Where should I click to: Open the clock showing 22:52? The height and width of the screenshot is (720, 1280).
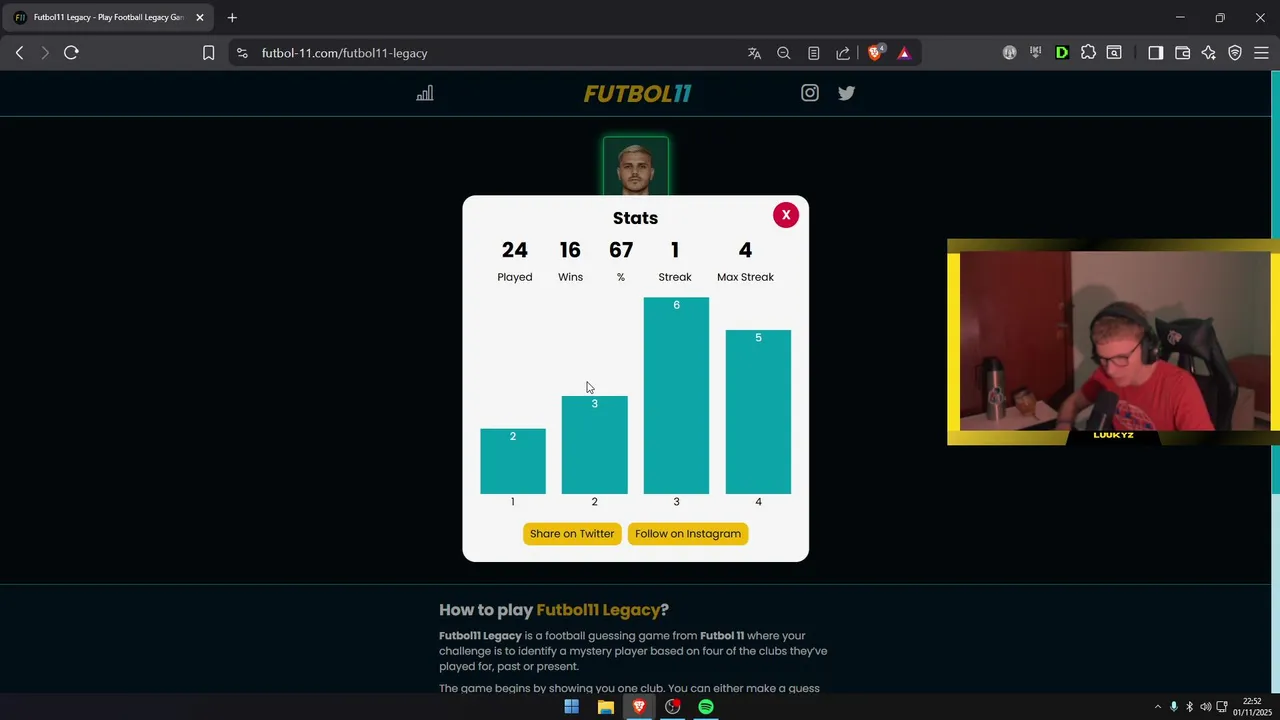(1251, 707)
